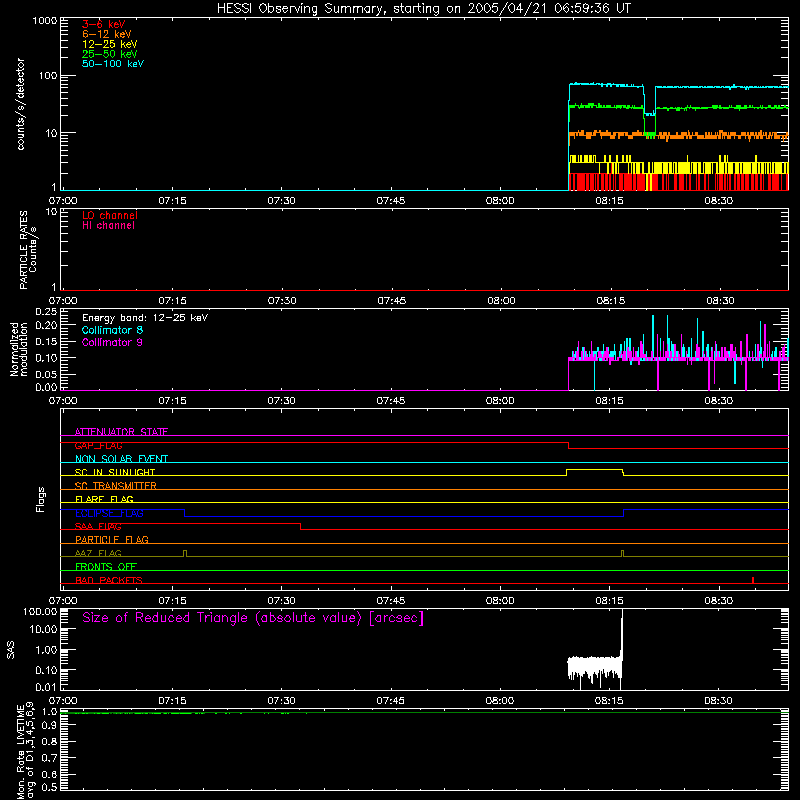This screenshot has width=800, height=800.
Task: Click the Size of Reduced Triangle label
Action: 253,618
